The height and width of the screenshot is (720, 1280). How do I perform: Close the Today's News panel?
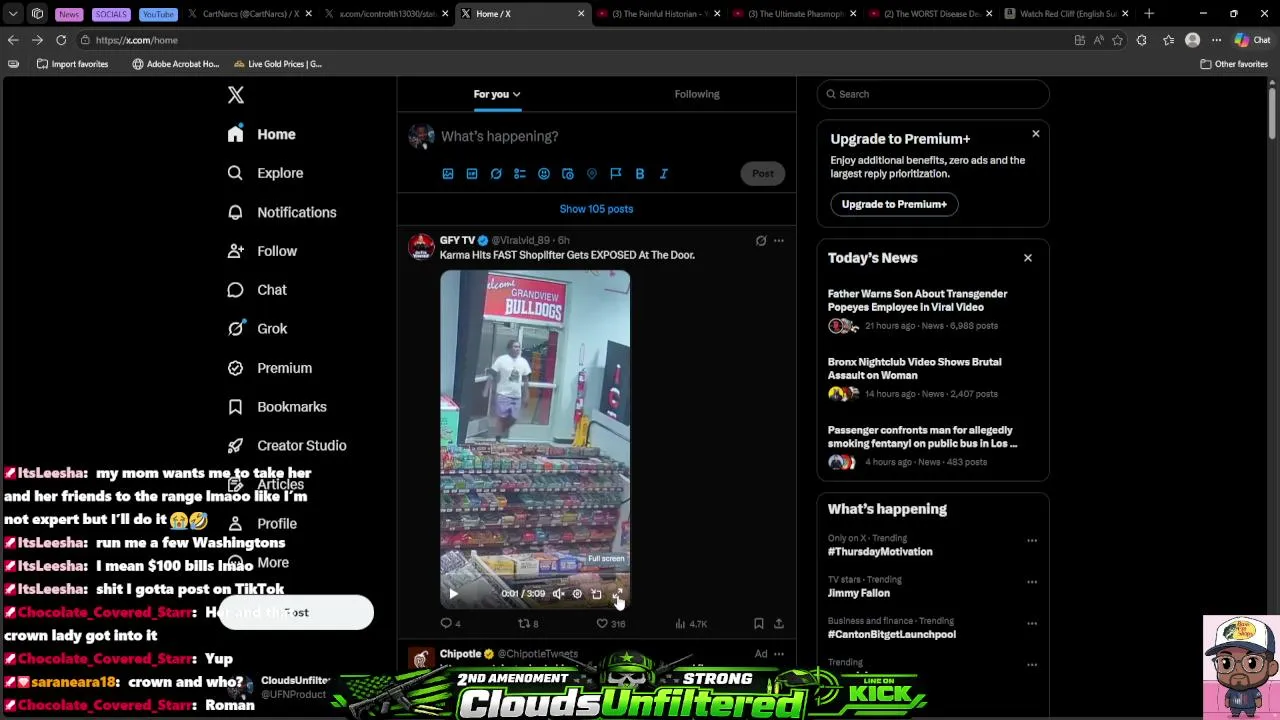pyautogui.click(x=1027, y=258)
